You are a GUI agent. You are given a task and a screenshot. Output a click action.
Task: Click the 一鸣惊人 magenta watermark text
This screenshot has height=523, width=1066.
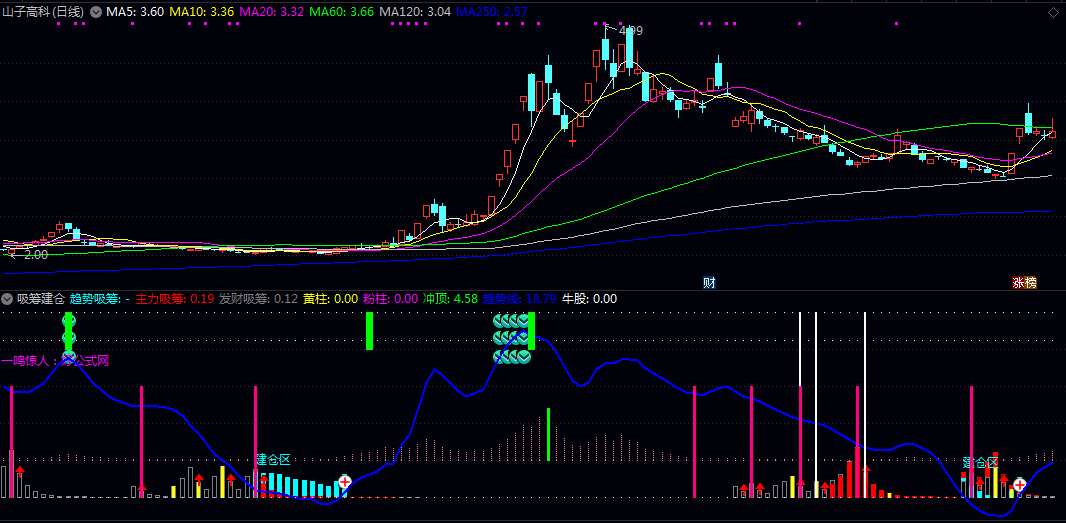(25, 360)
